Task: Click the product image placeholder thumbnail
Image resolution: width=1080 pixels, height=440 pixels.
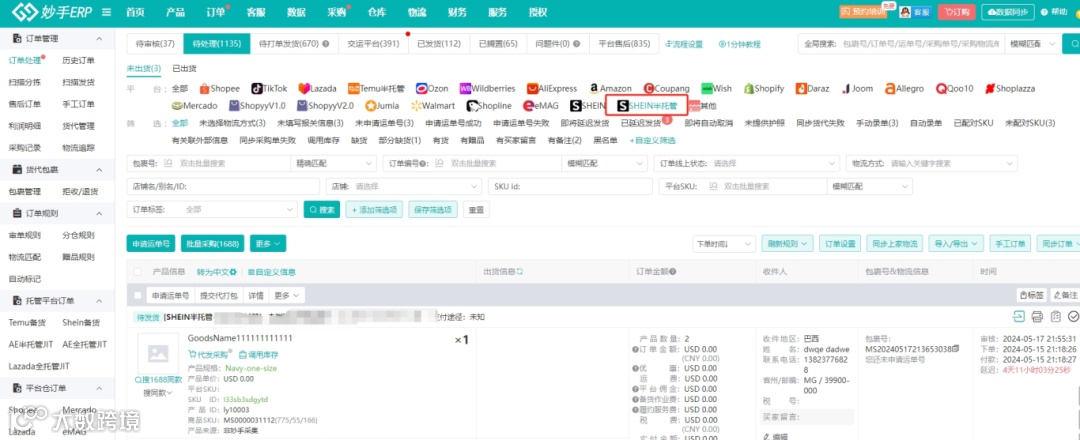Action: pyautogui.click(x=158, y=354)
